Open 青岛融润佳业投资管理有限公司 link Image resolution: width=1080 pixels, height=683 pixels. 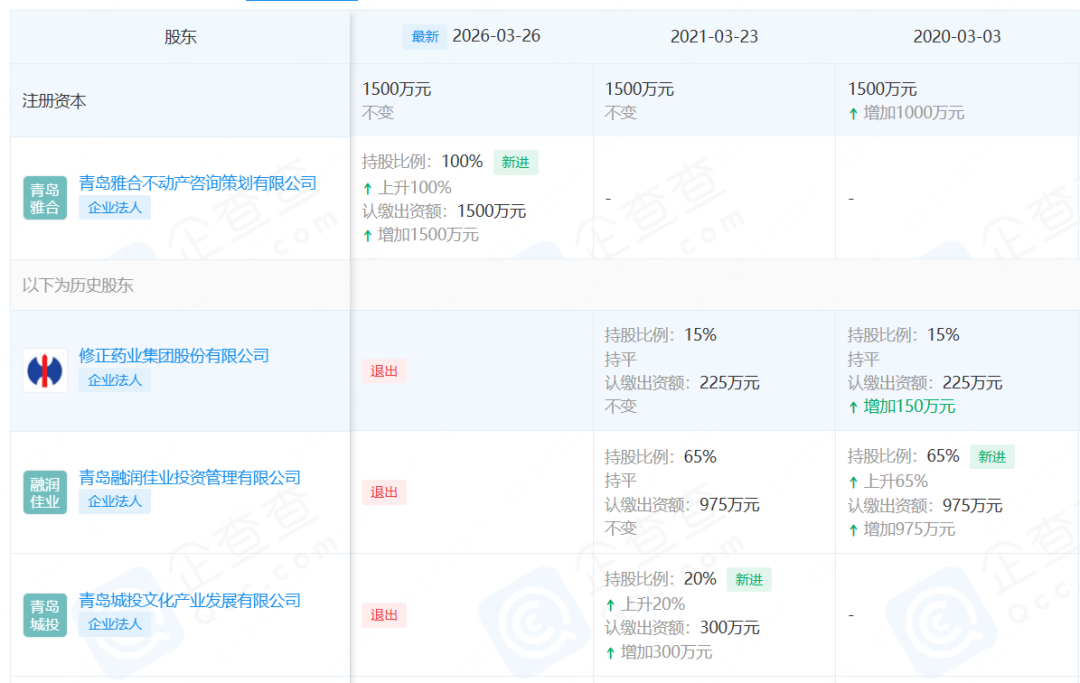coord(189,478)
